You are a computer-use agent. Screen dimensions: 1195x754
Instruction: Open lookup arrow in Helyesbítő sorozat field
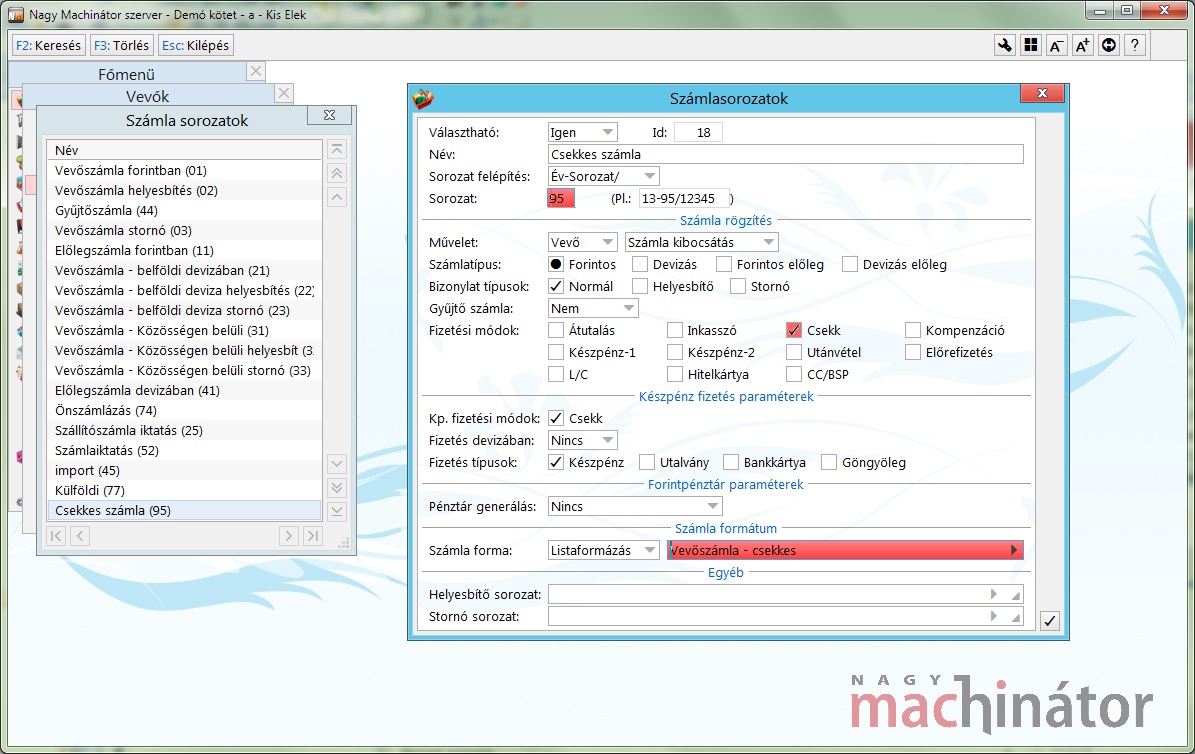click(994, 594)
